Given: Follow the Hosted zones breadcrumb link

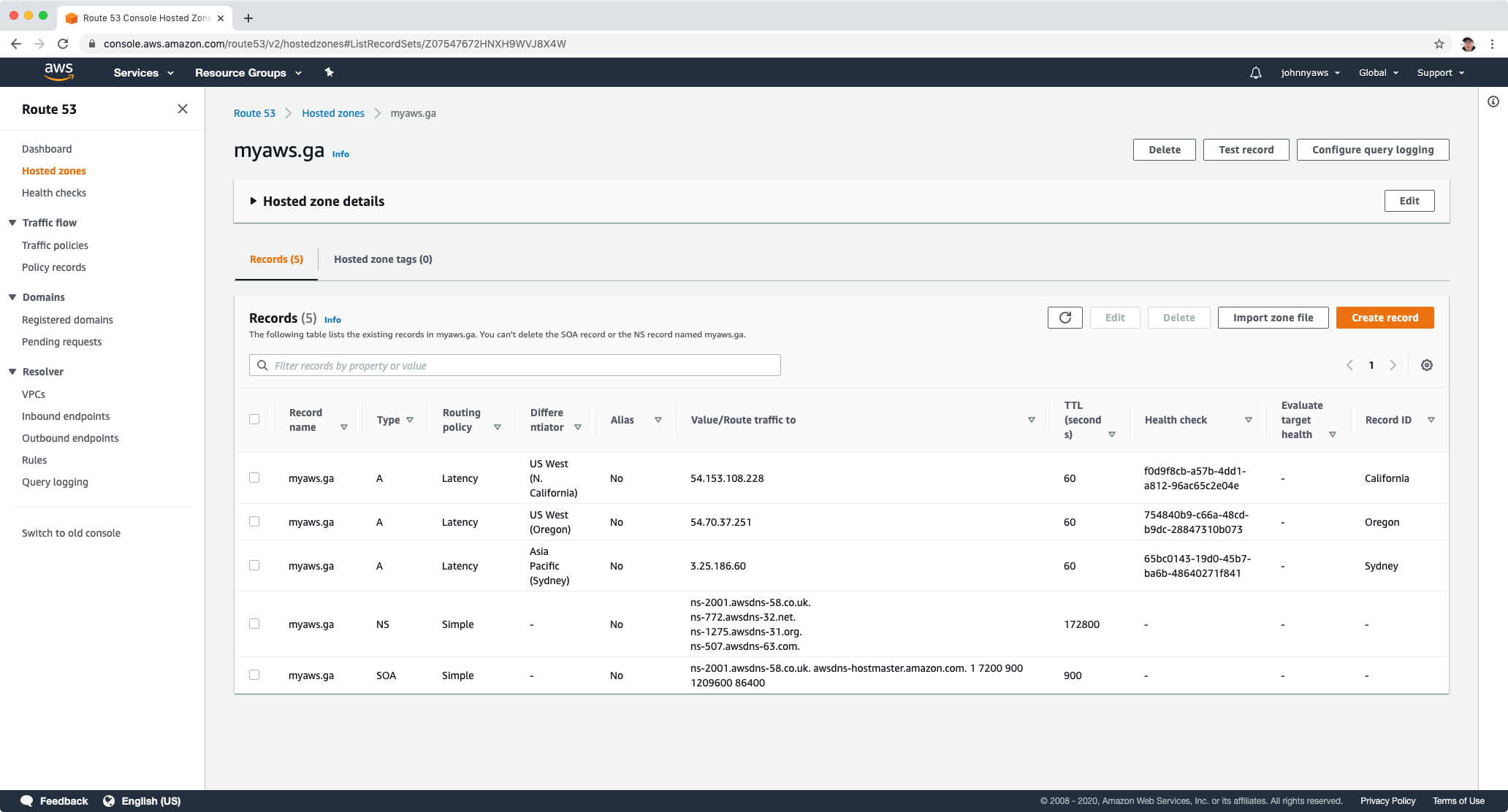Looking at the screenshot, I should [x=333, y=113].
